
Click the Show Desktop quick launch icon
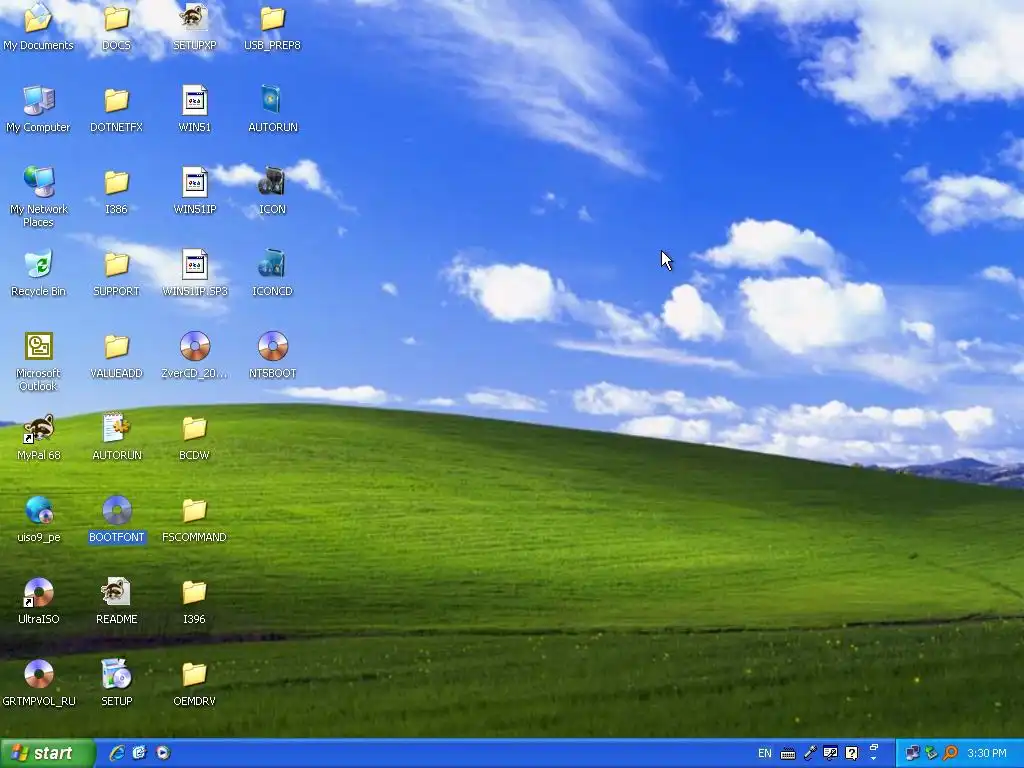(x=140, y=753)
